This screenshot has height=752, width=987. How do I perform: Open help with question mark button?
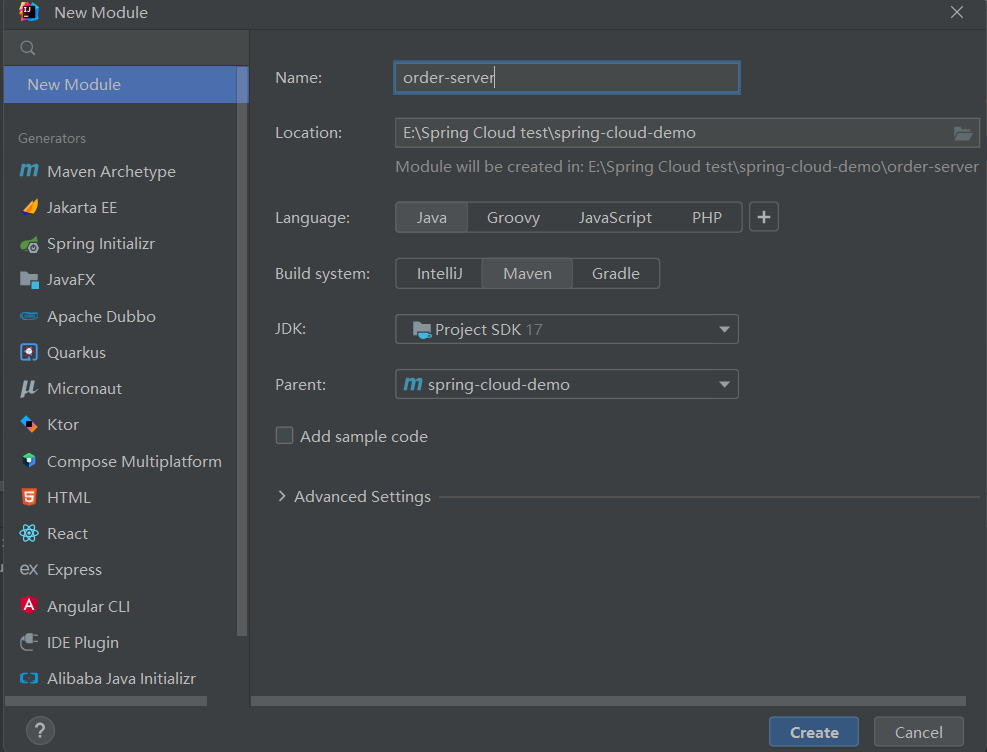point(40,731)
